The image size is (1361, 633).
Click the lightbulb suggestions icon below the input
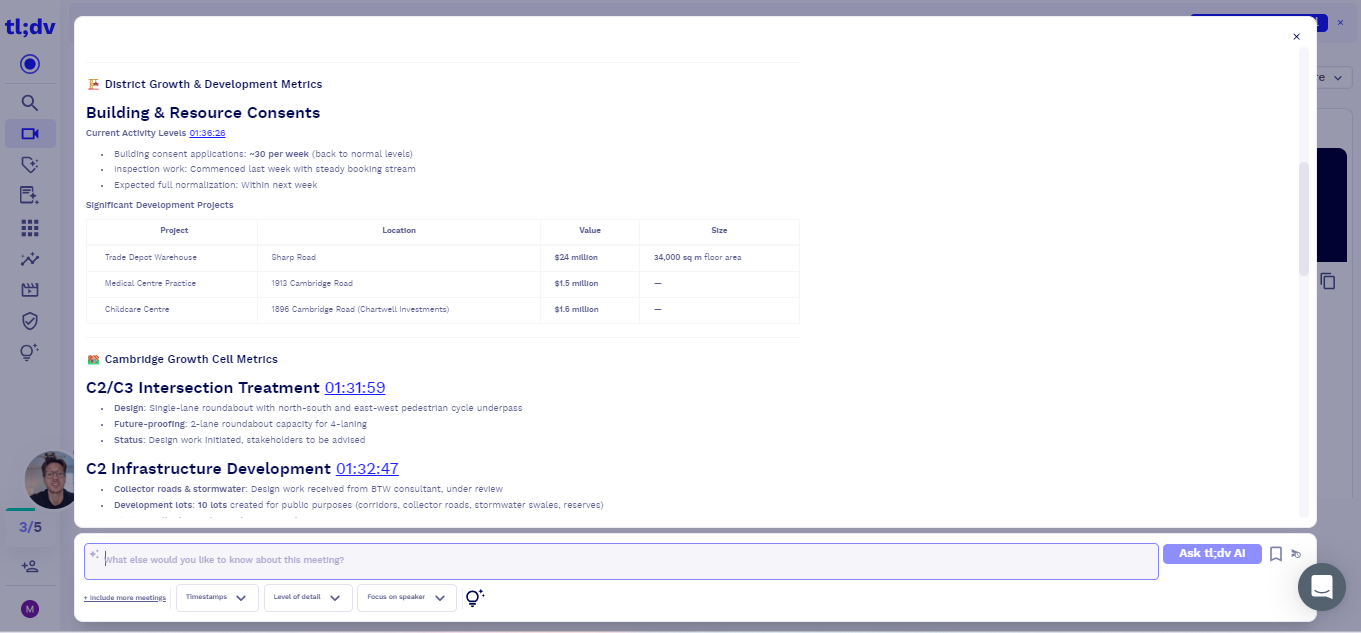[475, 597]
